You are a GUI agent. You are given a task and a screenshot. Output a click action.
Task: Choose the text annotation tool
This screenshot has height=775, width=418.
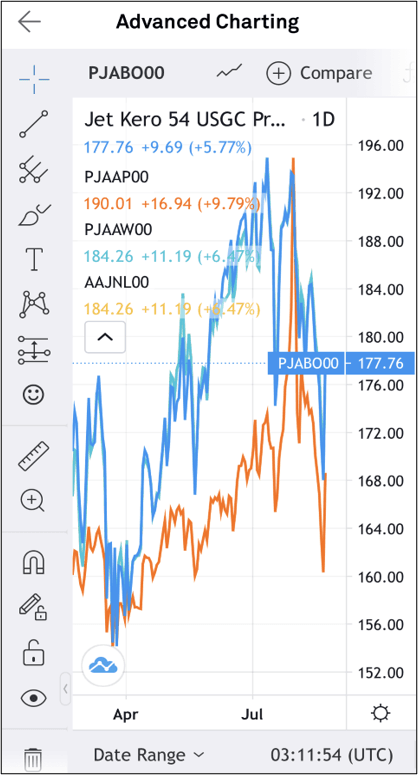[x=34, y=259]
